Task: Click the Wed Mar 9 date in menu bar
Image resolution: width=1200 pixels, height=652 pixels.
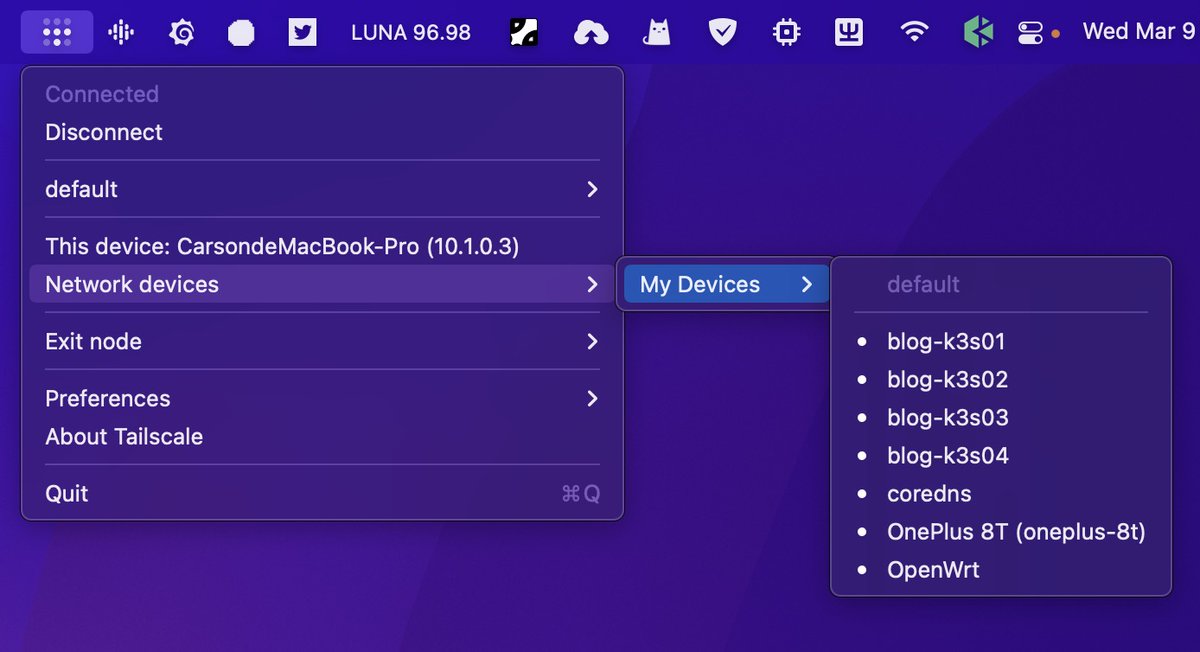Action: tap(1139, 32)
